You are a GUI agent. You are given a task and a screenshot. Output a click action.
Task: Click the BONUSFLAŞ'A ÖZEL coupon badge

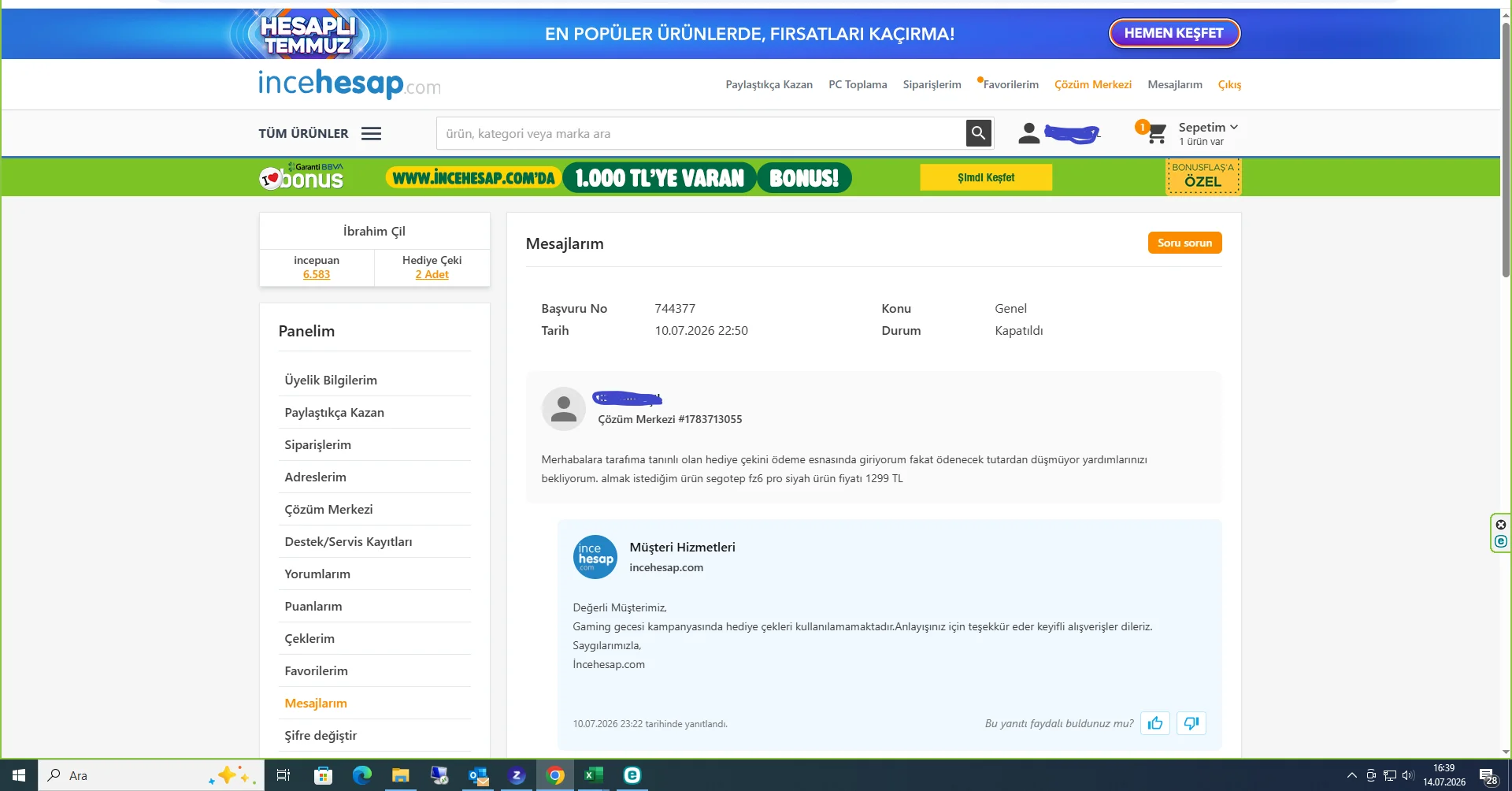pos(1203,176)
